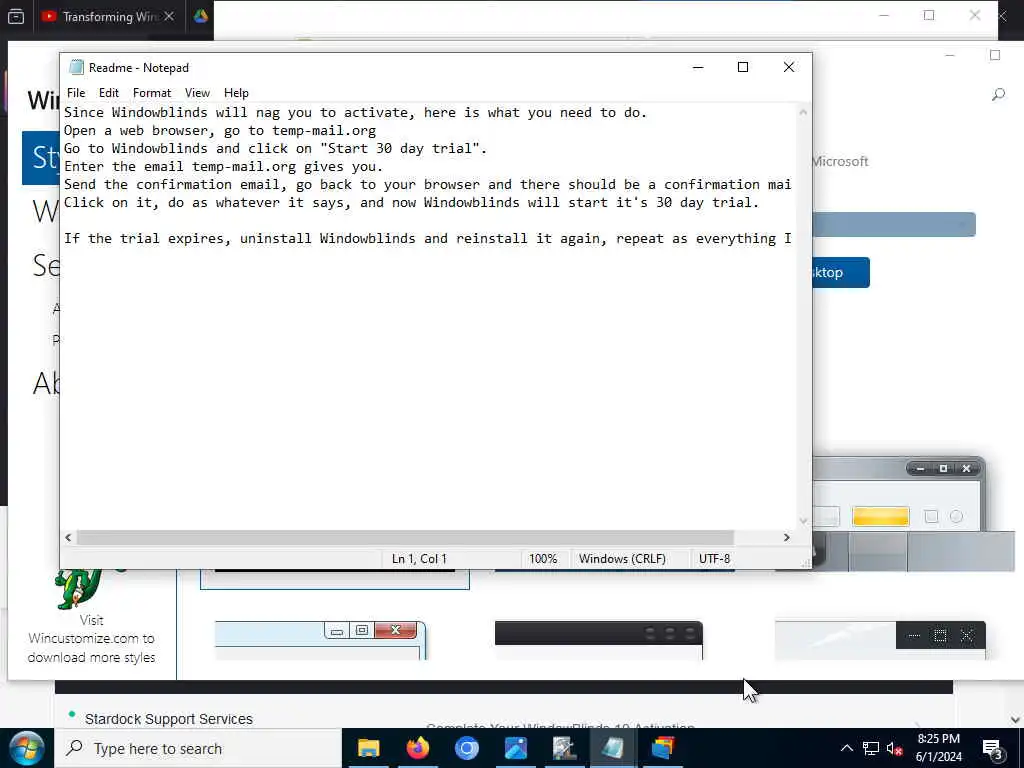Click the search magnifier icon in WindowBlinds window

click(x=998, y=95)
